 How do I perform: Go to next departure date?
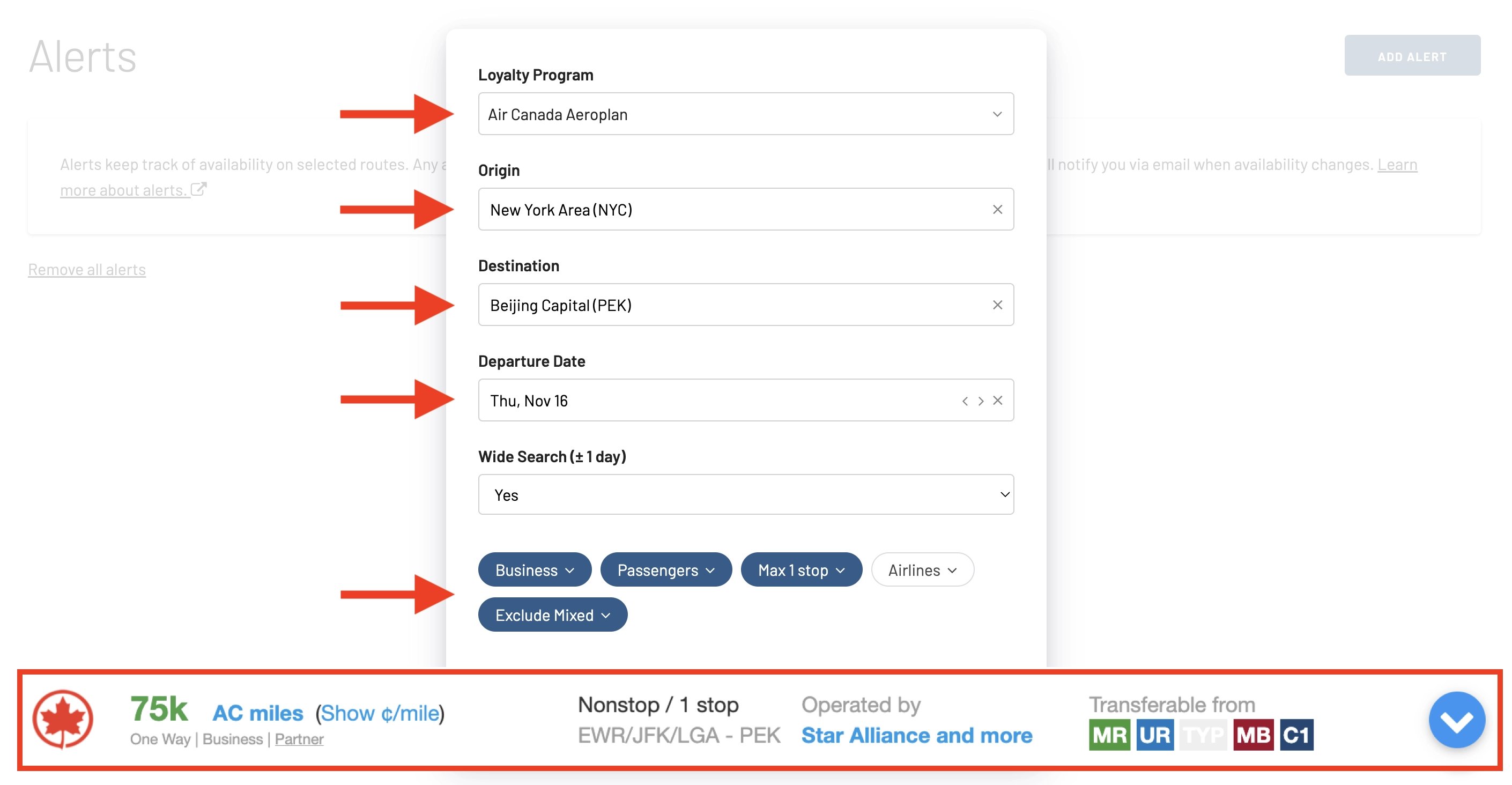980,401
